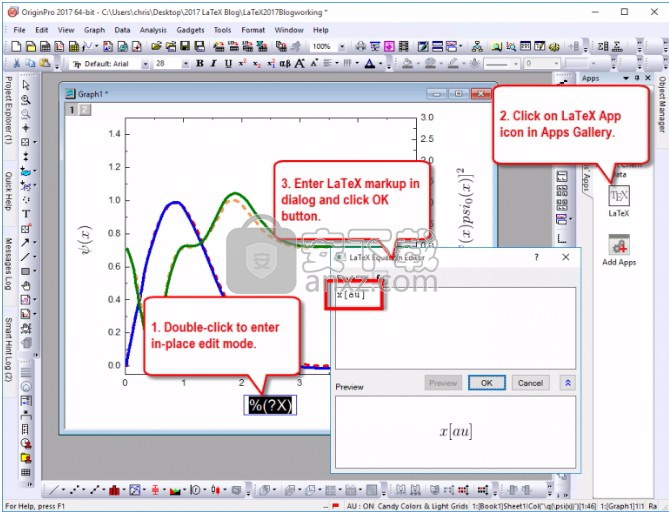Toggle combined super-subscript formatting
669x512 pixels.
tap(271, 64)
